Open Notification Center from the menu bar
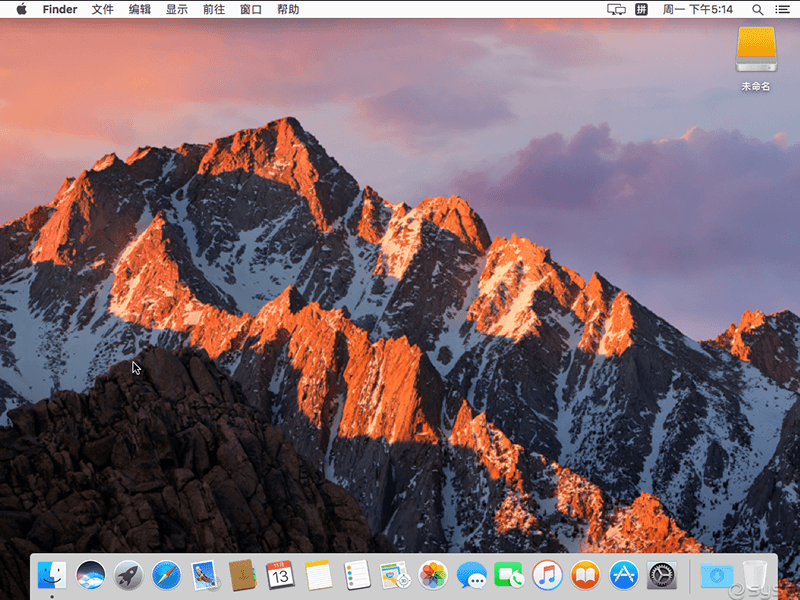This screenshot has width=800, height=600. [784, 9]
